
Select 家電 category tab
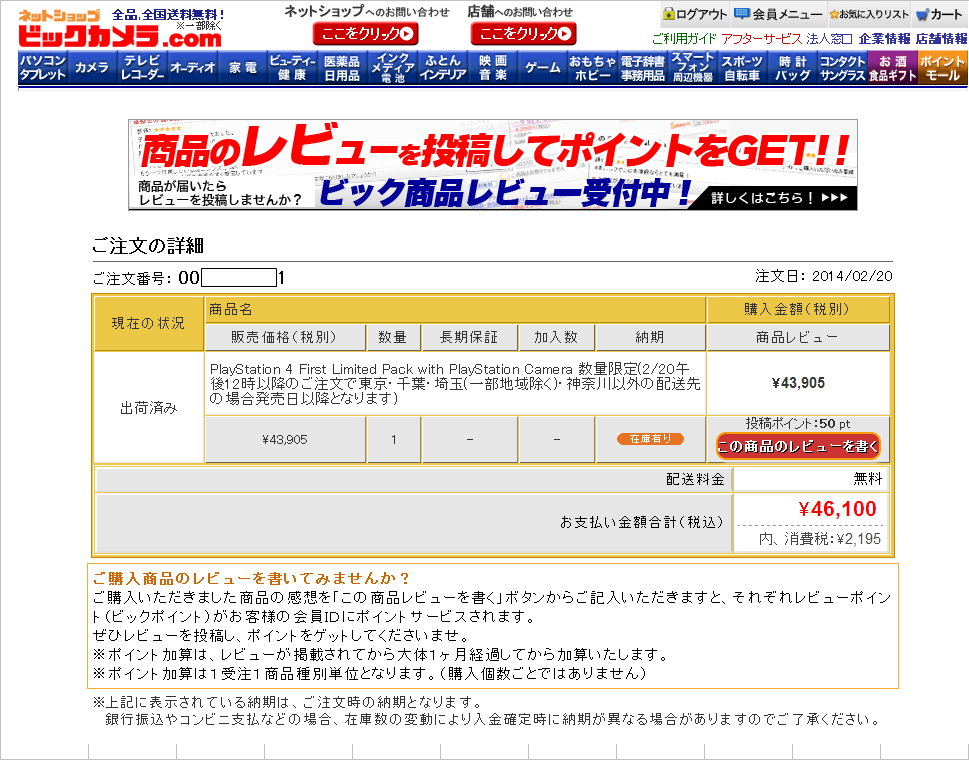pyautogui.click(x=242, y=67)
